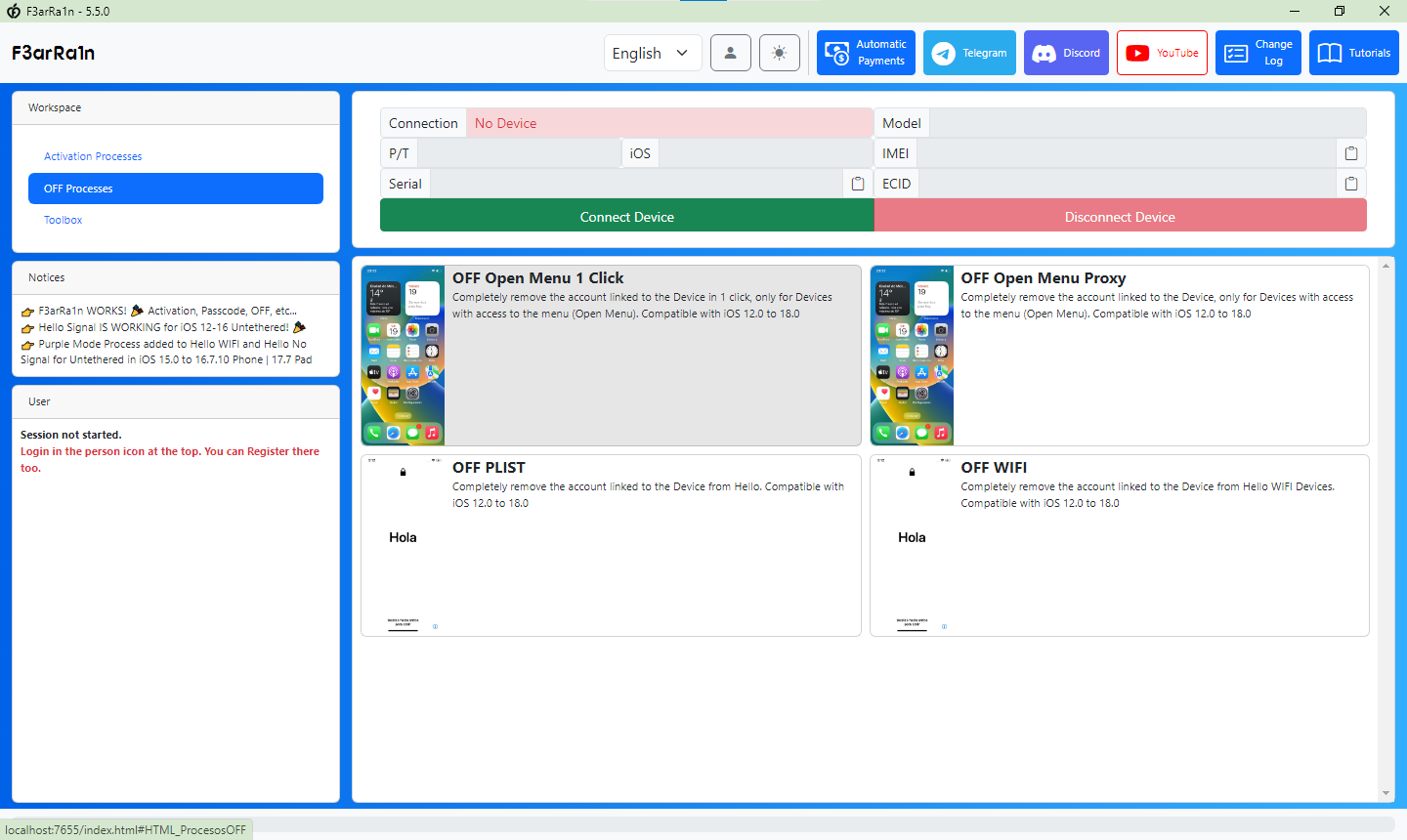The image size is (1407, 840).
Task: Click the OFF Open Menu Proxy thumbnail
Action: click(912, 356)
